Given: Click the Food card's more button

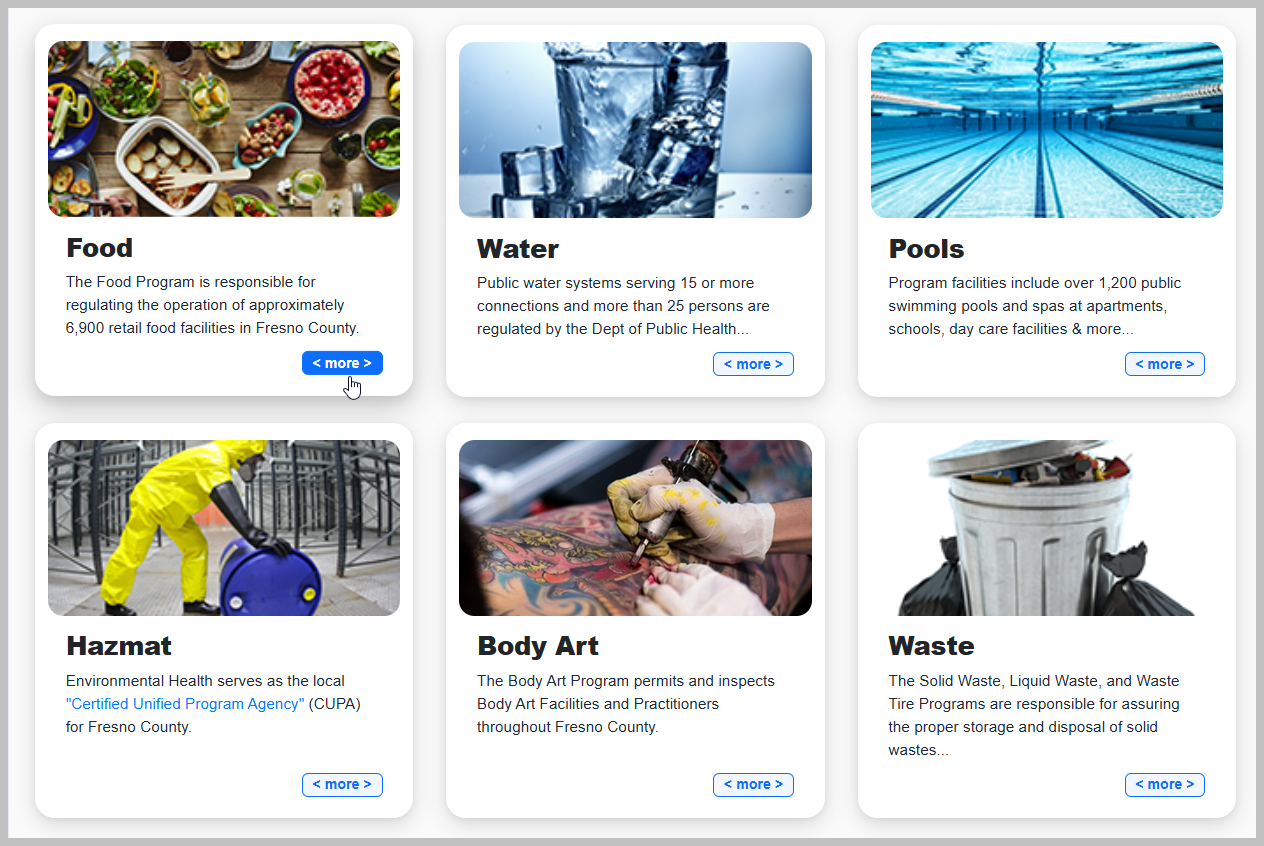Looking at the screenshot, I should coord(342,363).
